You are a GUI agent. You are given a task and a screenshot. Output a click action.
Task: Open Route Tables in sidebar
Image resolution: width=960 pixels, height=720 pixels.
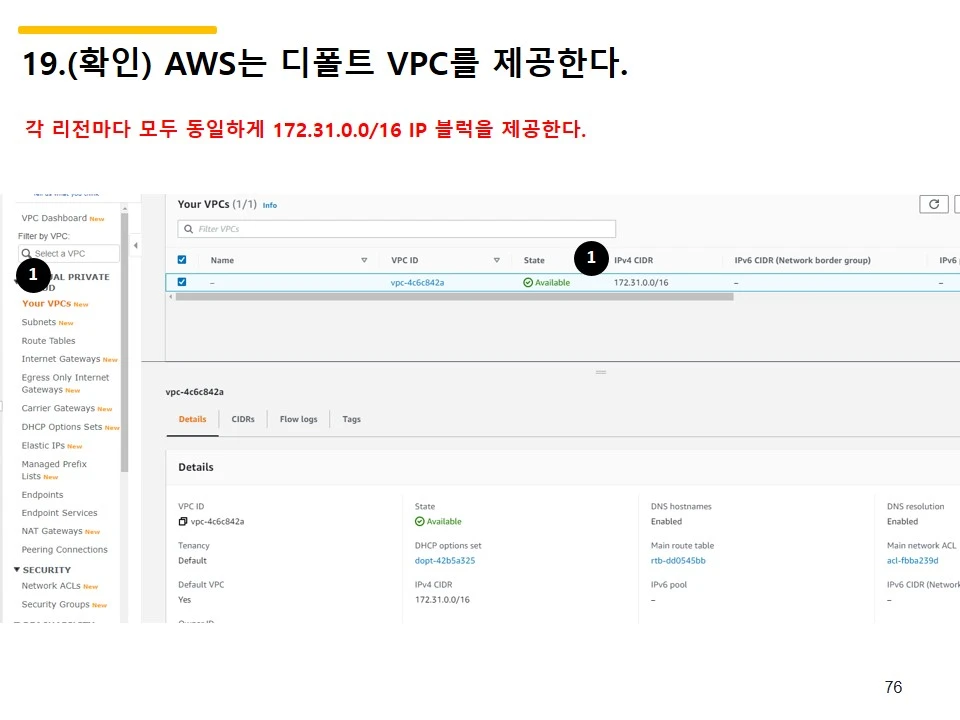(48, 340)
